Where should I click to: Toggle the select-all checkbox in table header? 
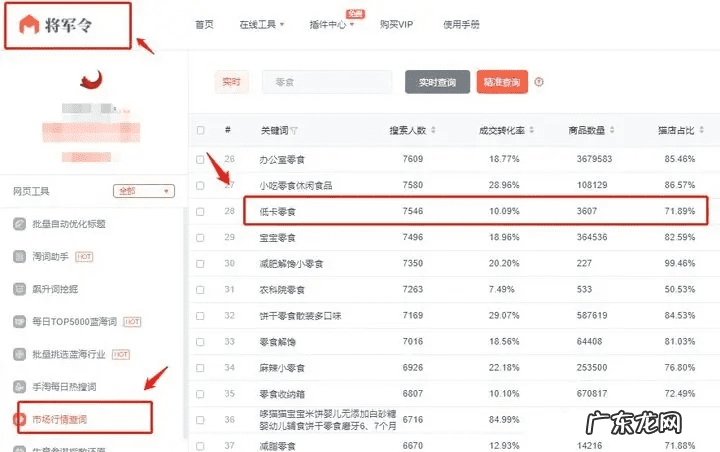(200, 130)
